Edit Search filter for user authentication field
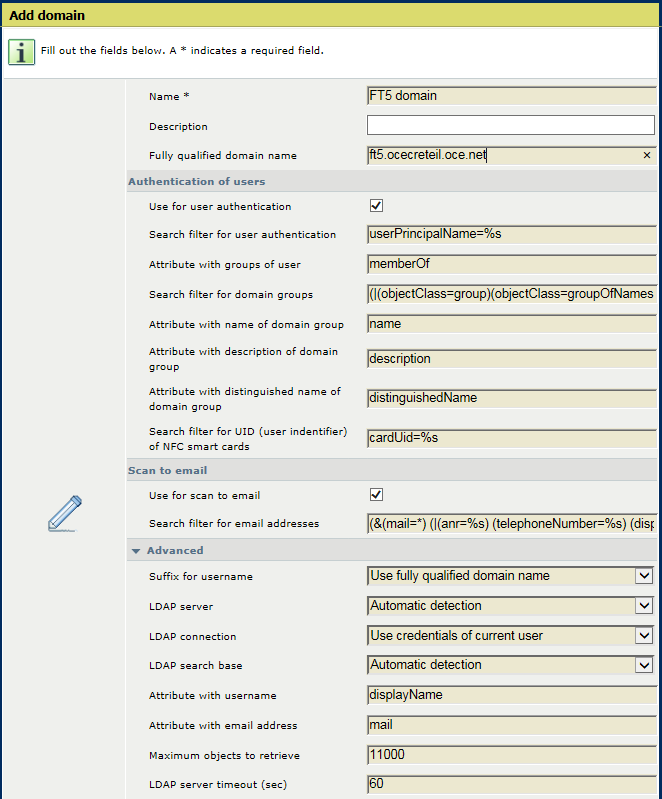The height and width of the screenshot is (799, 662). point(512,234)
